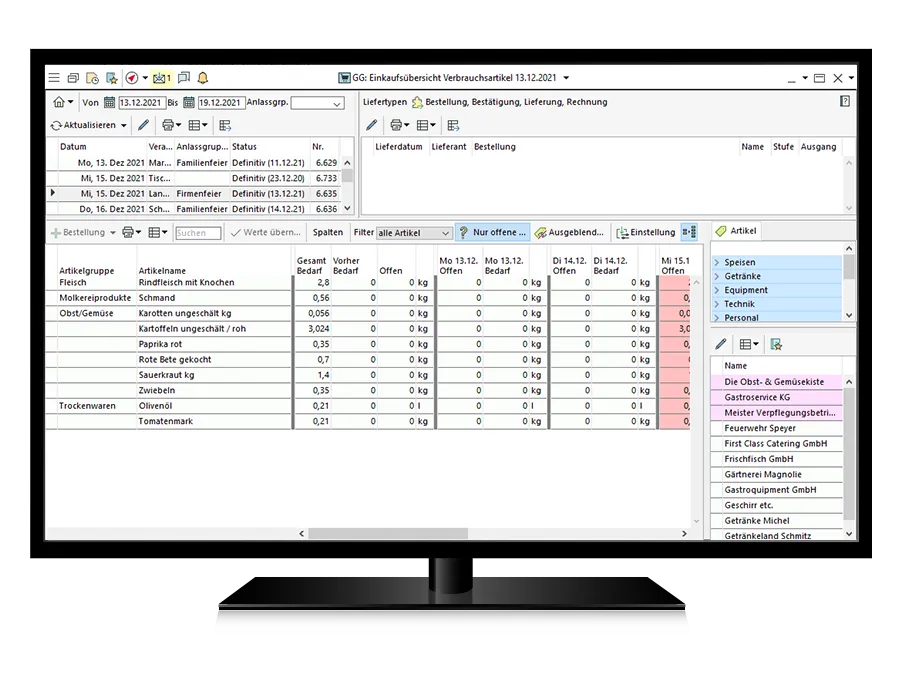Viewport: 900px width, 675px height.
Task: Click the notification bell icon
Action: [203, 78]
